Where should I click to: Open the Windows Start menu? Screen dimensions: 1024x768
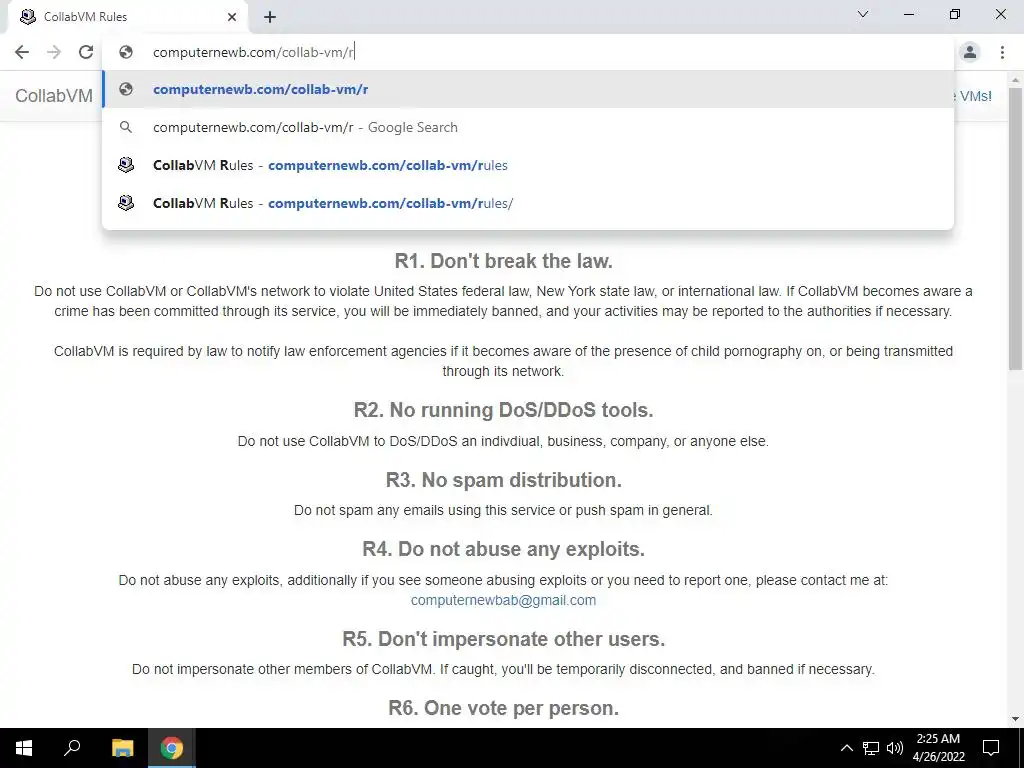pos(24,748)
